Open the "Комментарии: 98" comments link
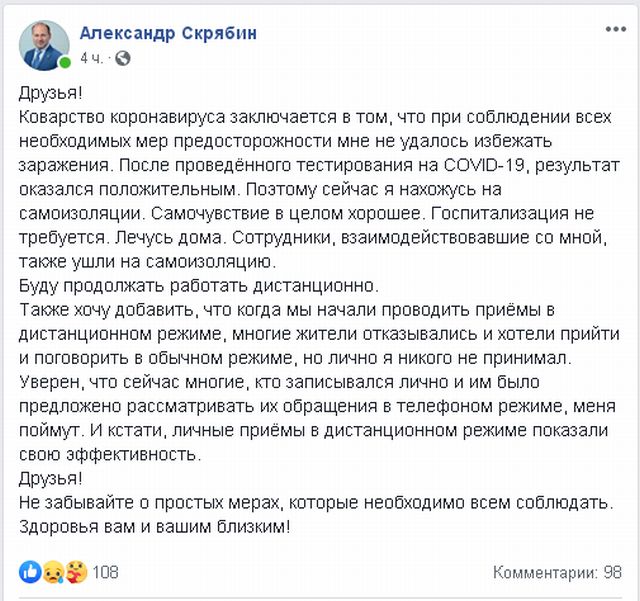The width and height of the screenshot is (640, 601). coord(557,573)
